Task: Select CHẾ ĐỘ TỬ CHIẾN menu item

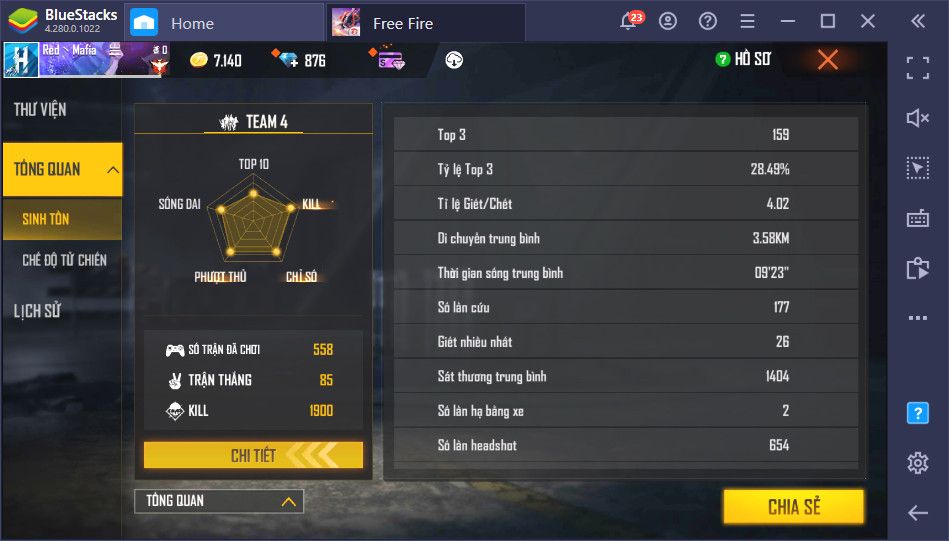Action: pos(64,260)
